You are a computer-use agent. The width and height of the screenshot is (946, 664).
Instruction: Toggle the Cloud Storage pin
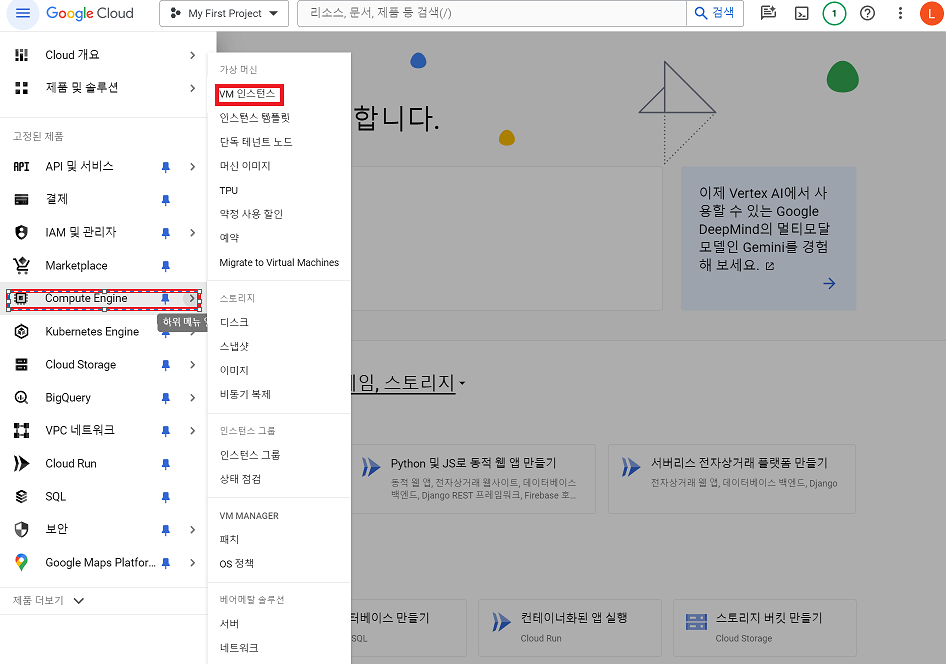pyautogui.click(x=165, y=365)
